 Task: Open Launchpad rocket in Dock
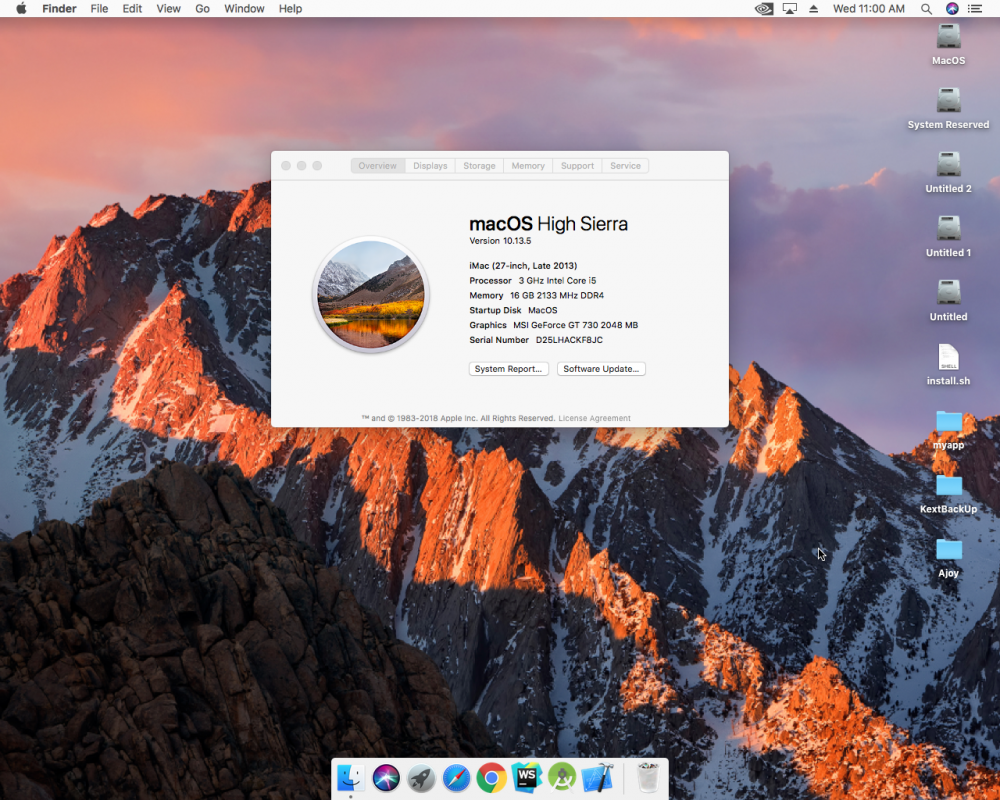[421, 778]
